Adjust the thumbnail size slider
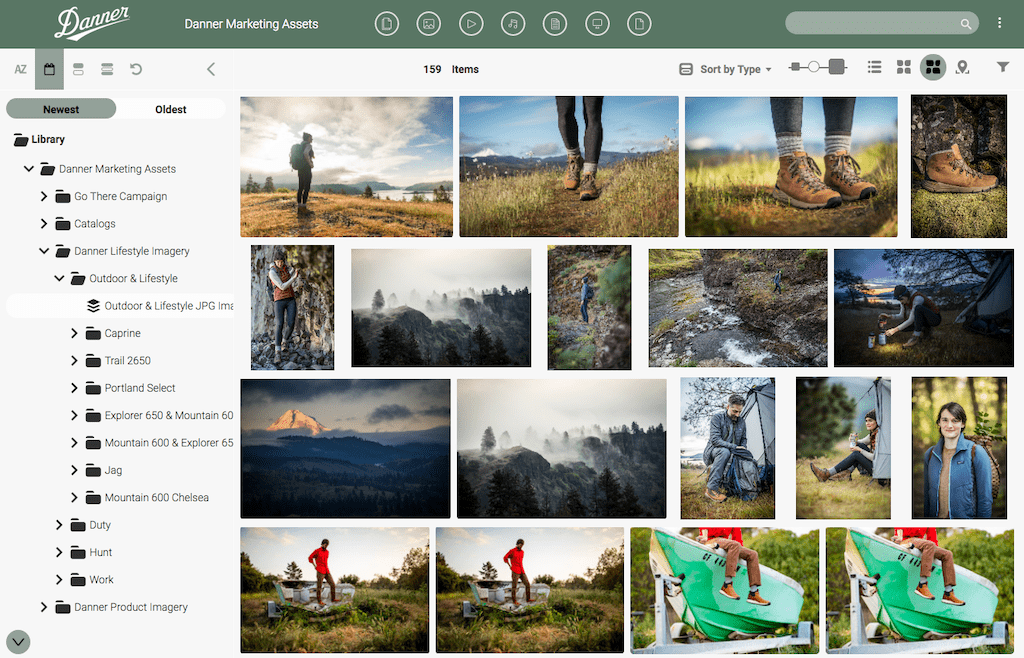Viewport: 1024px width, 658px height. point(816,67)
